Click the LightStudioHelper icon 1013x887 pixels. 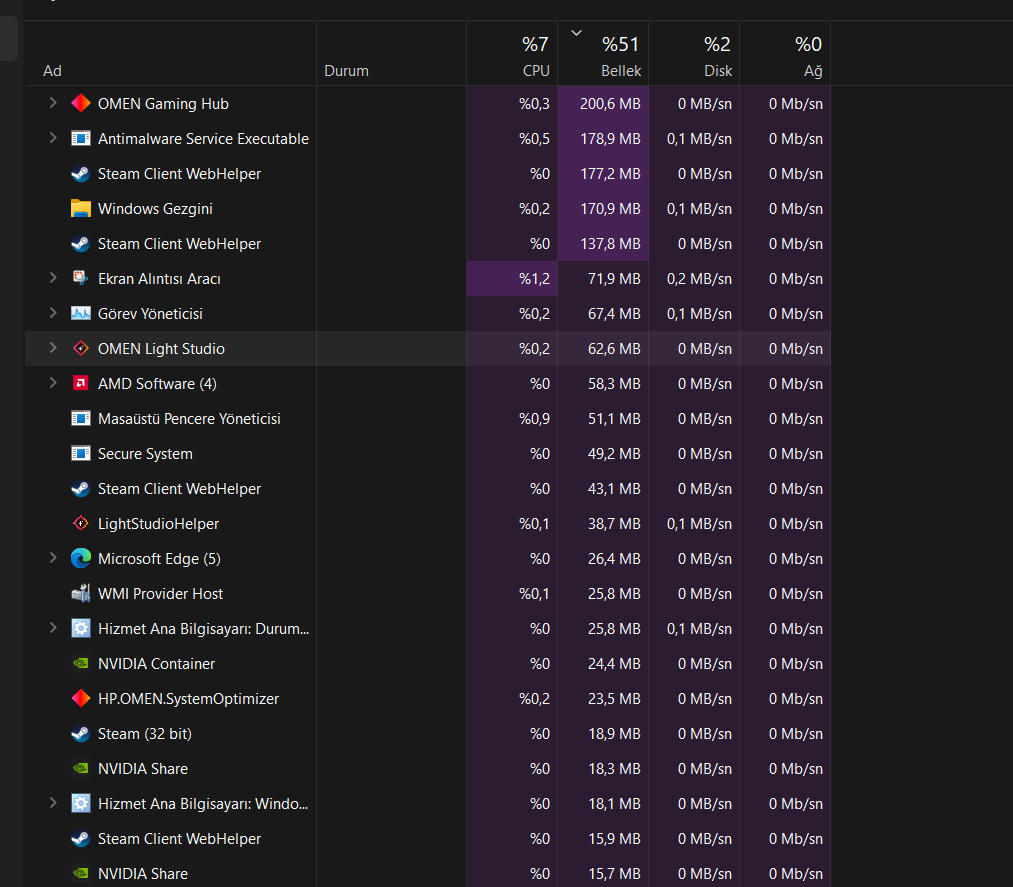pos(81,523)
